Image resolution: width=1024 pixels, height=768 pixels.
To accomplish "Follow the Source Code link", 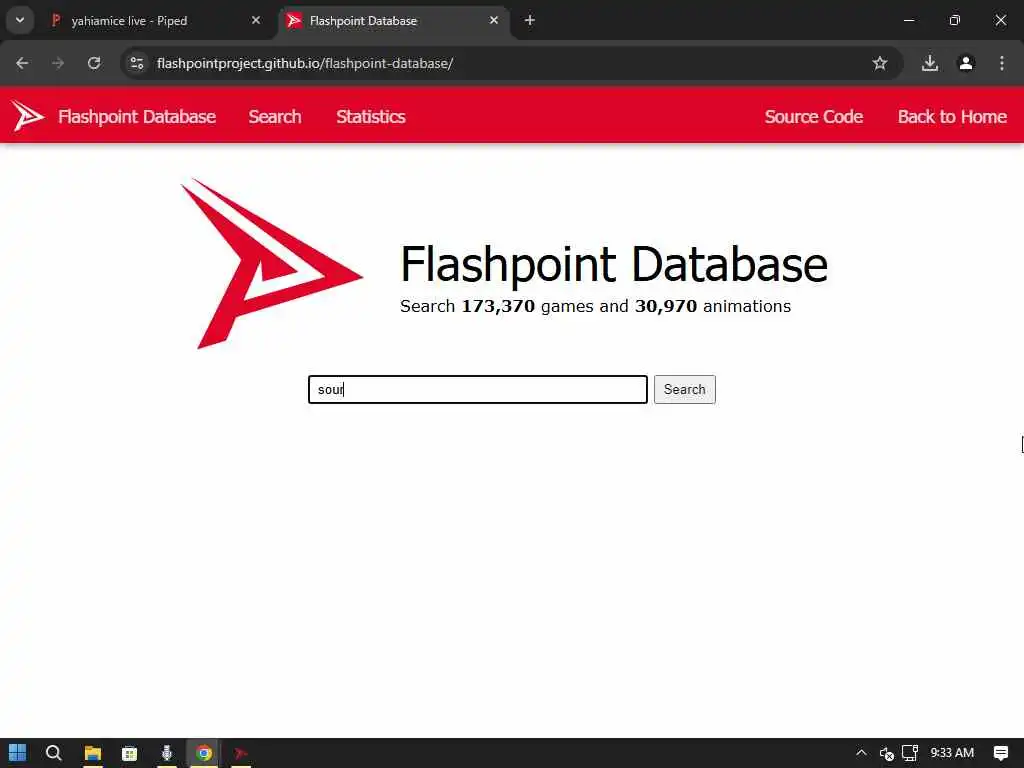I will click(x=813, y=116).
